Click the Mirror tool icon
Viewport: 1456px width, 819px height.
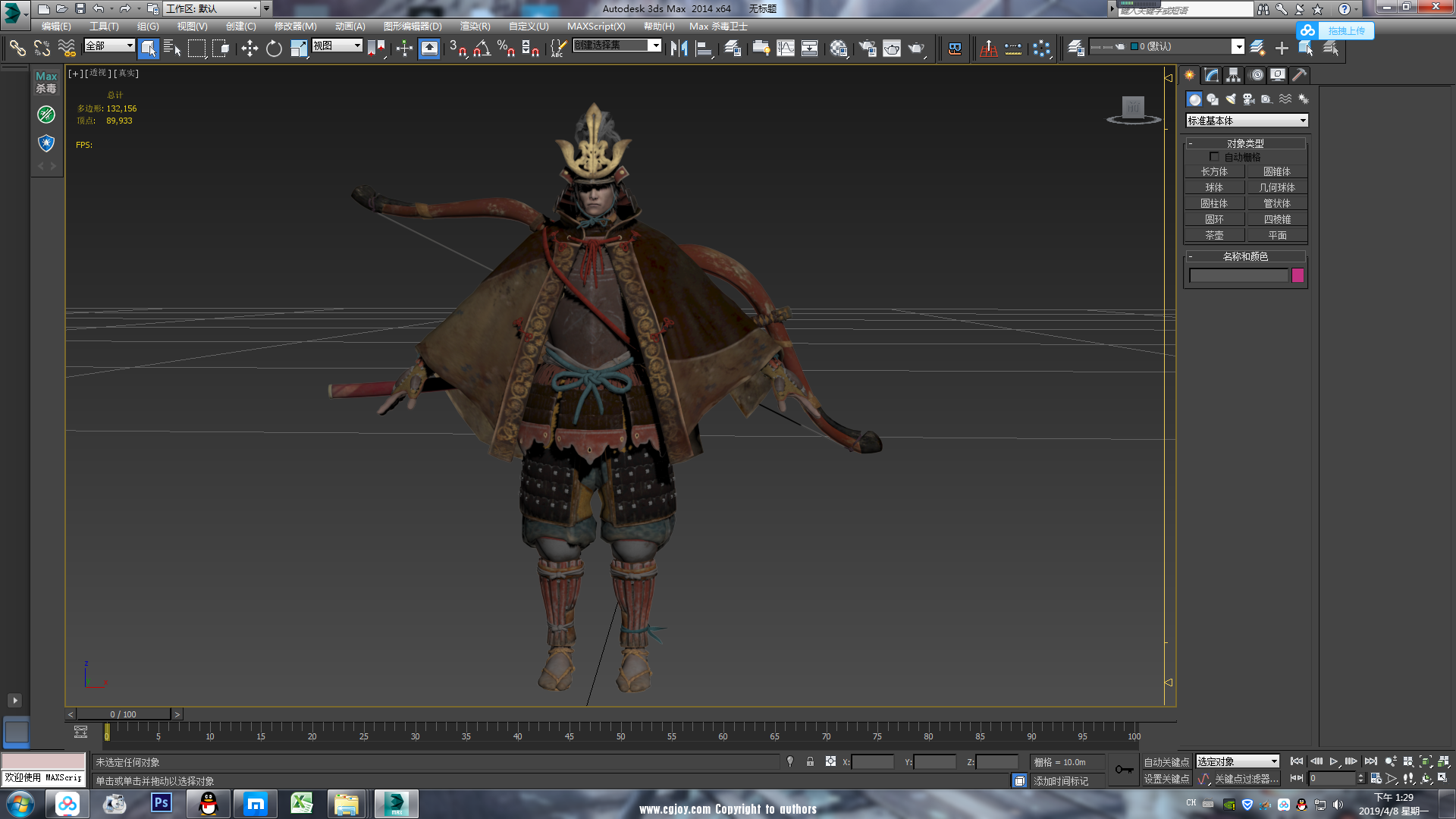pyautogui.click(x=679, y=49)
